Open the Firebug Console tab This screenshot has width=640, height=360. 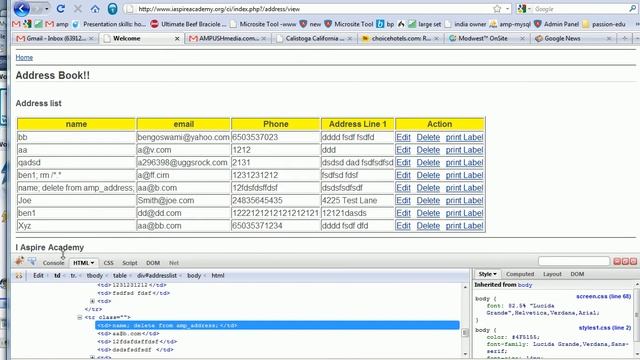53,263
